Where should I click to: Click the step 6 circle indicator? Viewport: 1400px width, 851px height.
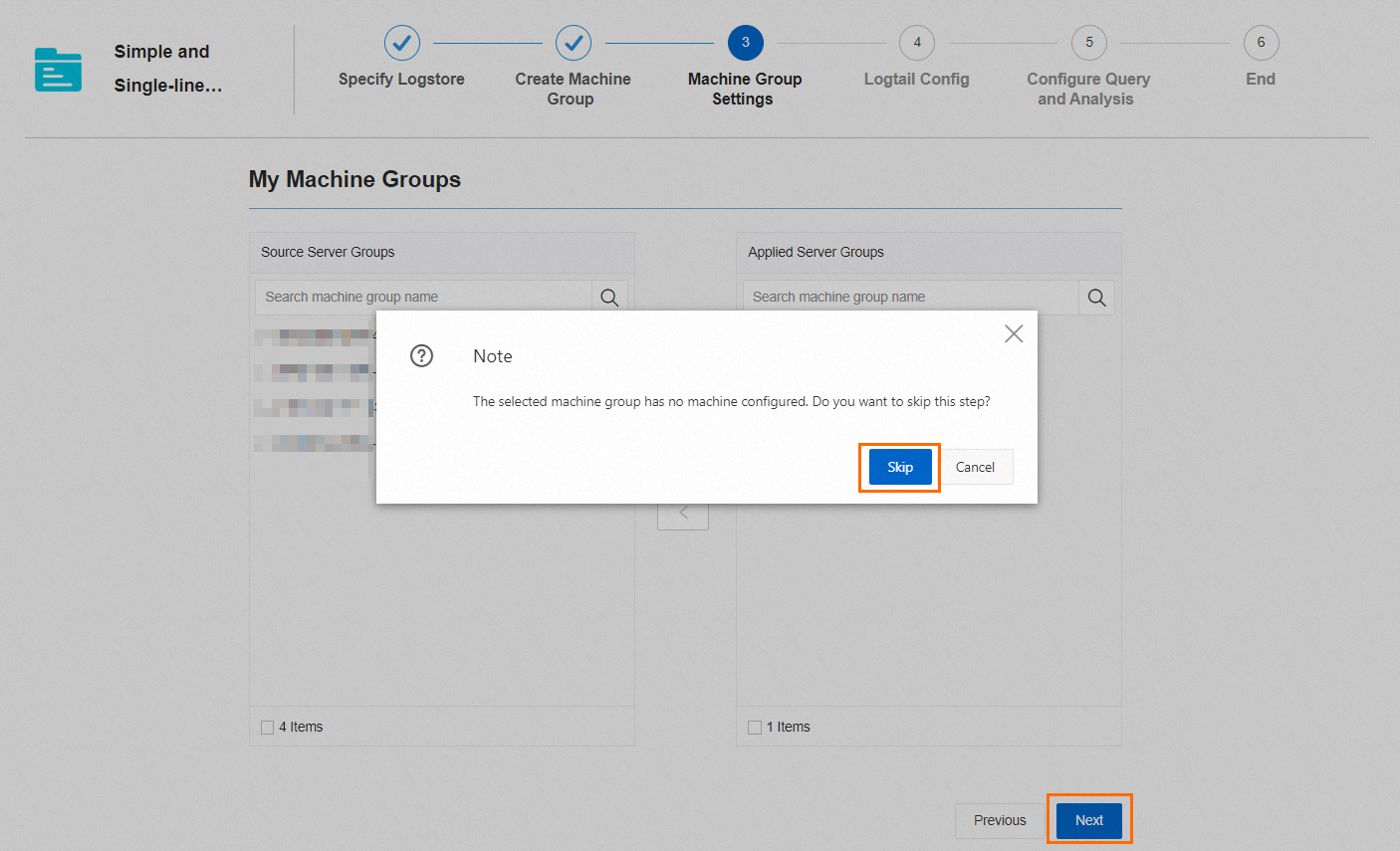coord(1261,43)
